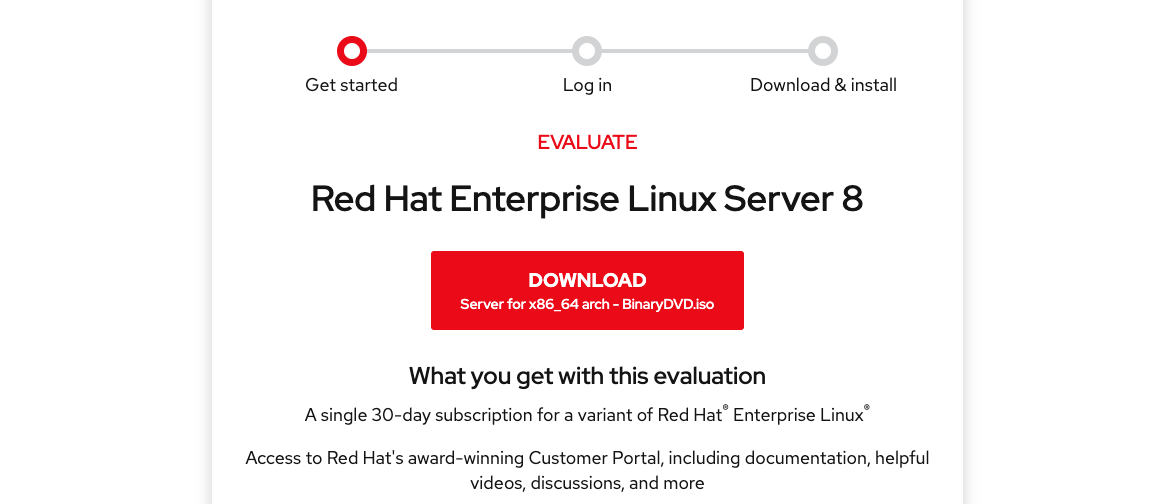Select the Download & install step circle
Viewport: 1171px width, 504px height.
coord(823,52)
